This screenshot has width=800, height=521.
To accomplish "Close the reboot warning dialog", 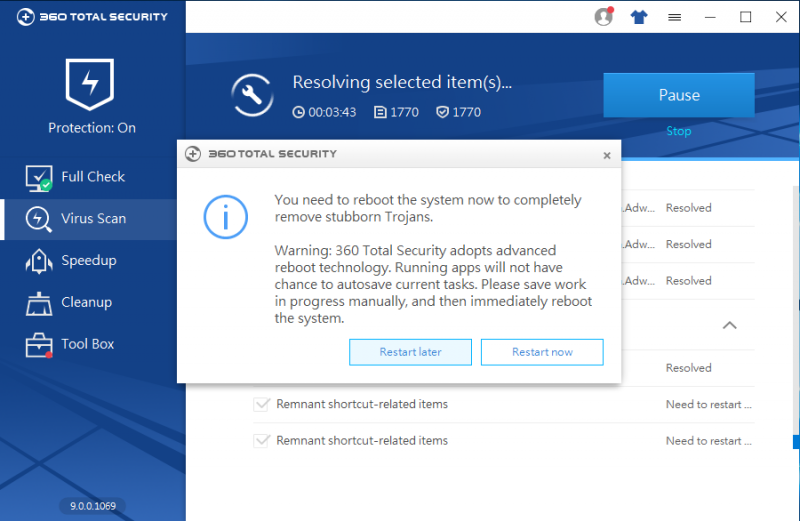I will tap(606, 155).
